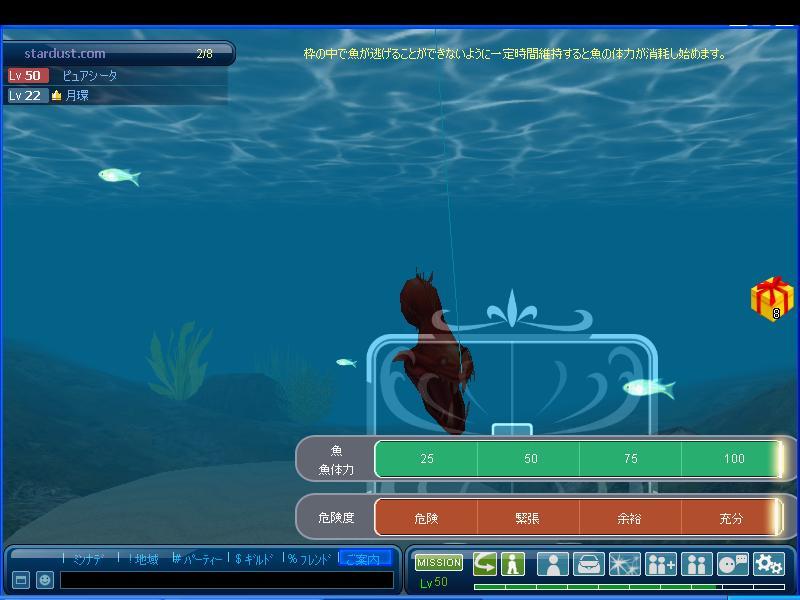800x600 pixels.
Task: Click the green curved return arrow icon
Action: tap(485, 564)
